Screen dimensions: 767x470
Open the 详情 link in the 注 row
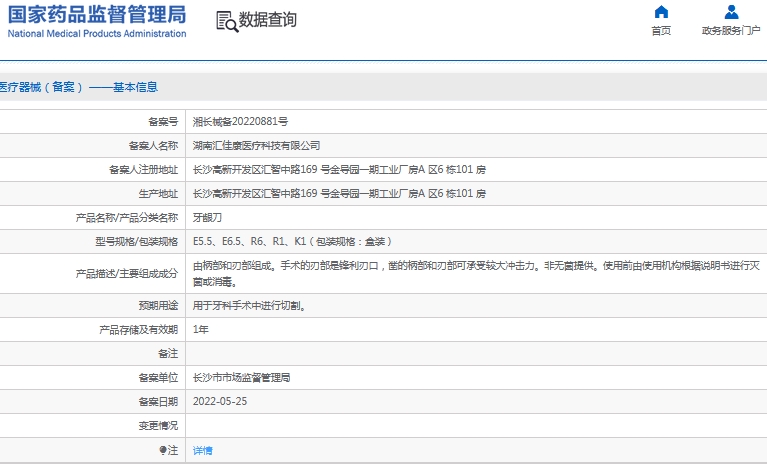click(203, 450)
